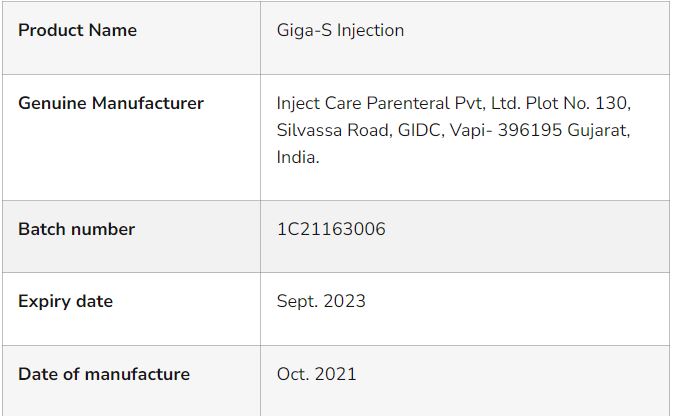Click the Product Name row label
Viewport: 673px width, 416px height.
tap(77, 30)
